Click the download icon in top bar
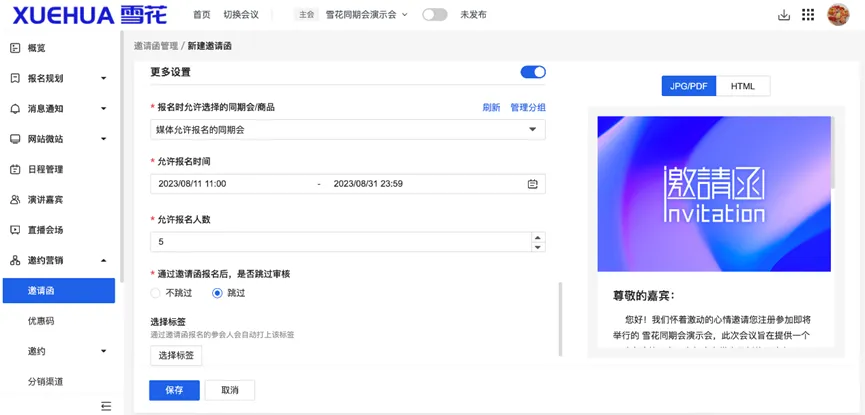The height and width of the screenshot is (415, 865). pos(783,15)
